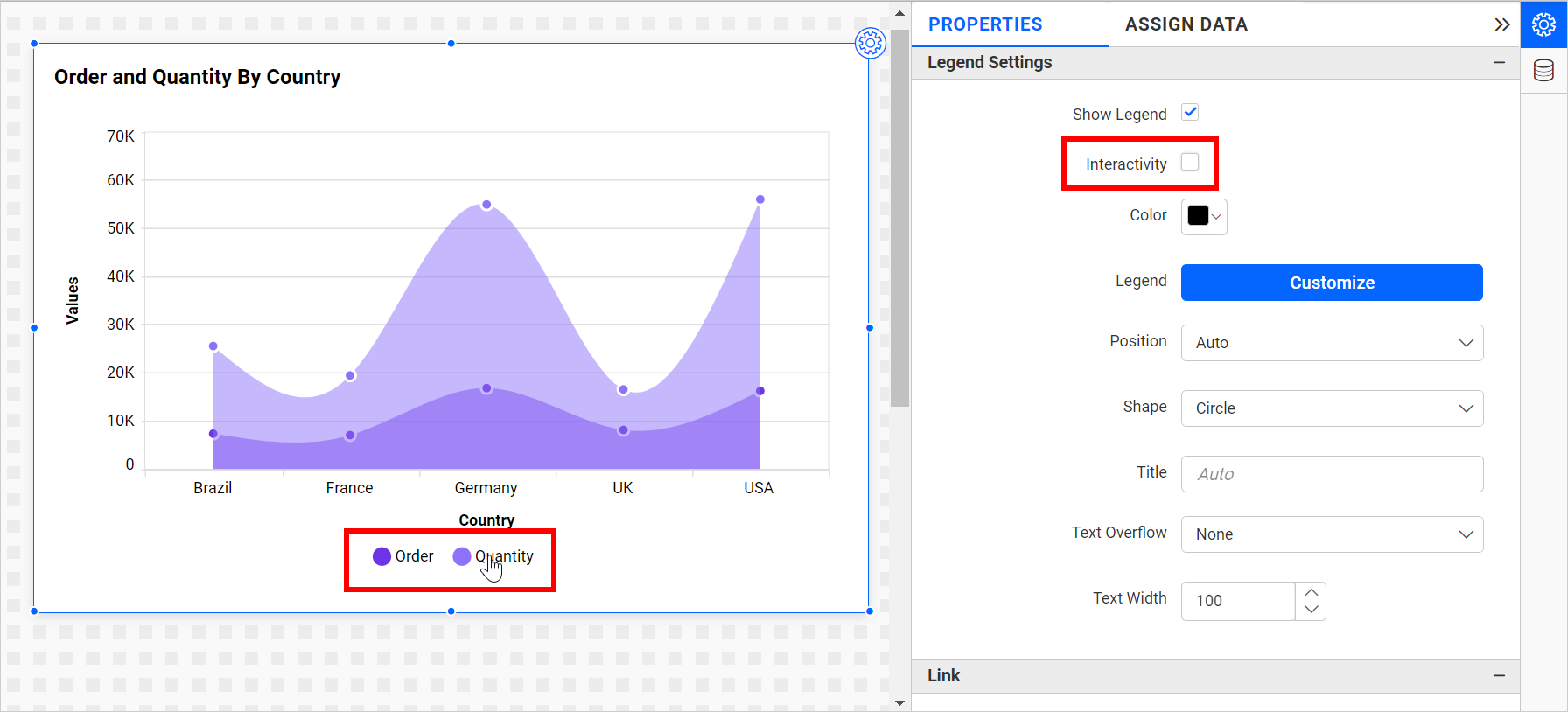Enable the Interactivity checkbox
The height and width of the screenshot is (712, 1568).
tap(1190, 163)
